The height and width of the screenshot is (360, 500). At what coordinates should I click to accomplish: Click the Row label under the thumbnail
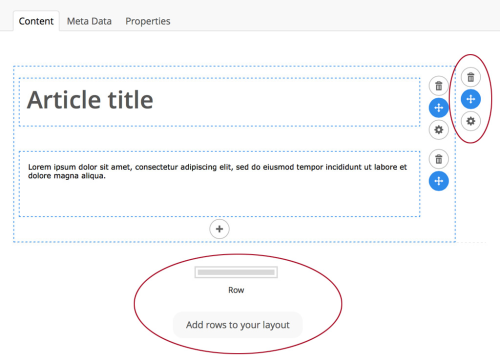pyautogui.click(x=236, y=290)
